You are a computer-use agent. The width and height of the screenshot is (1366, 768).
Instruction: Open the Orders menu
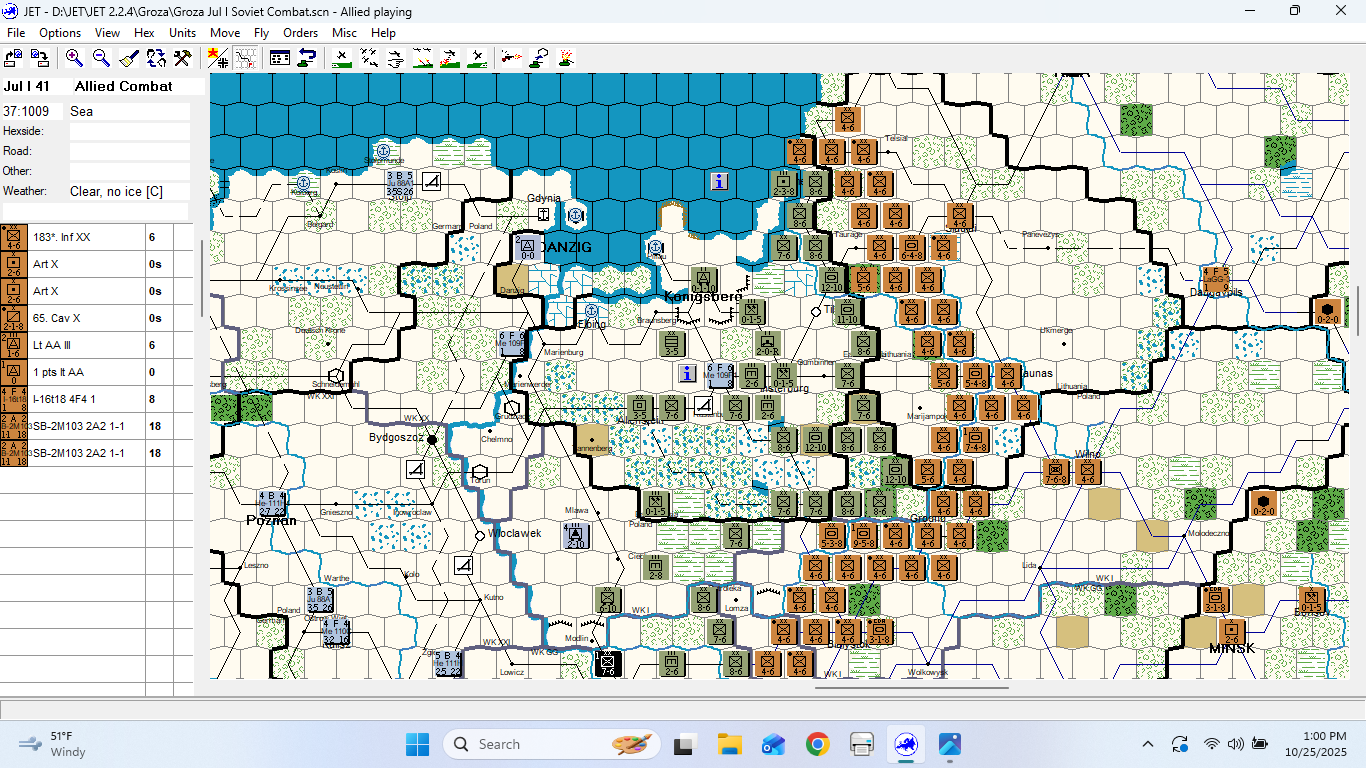pos(300,33)
